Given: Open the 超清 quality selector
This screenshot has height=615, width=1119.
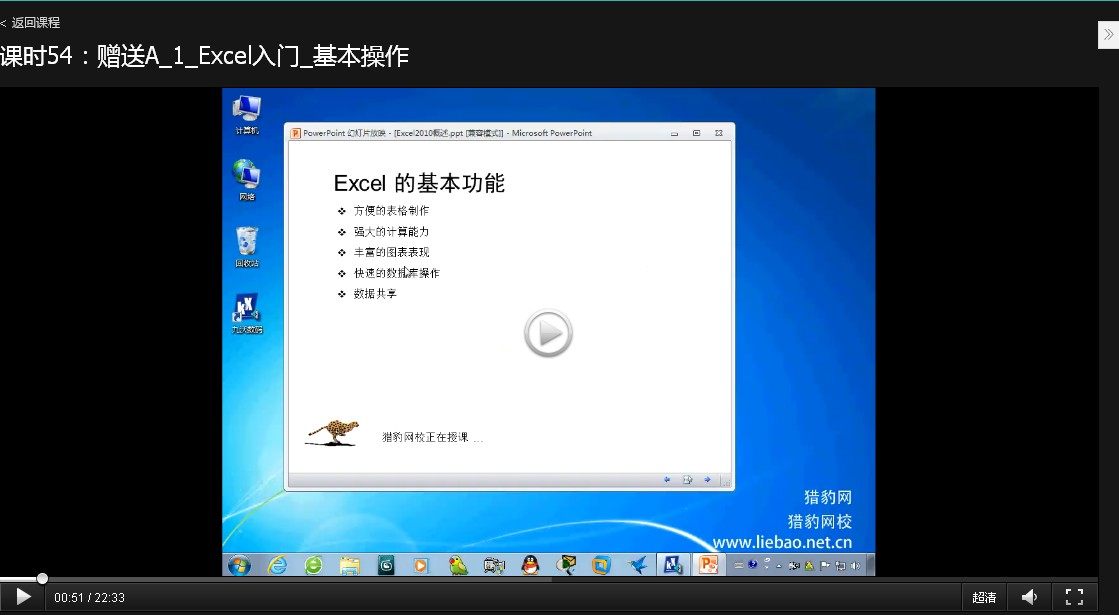Looking at the screenshot, I should coord(984,597).
